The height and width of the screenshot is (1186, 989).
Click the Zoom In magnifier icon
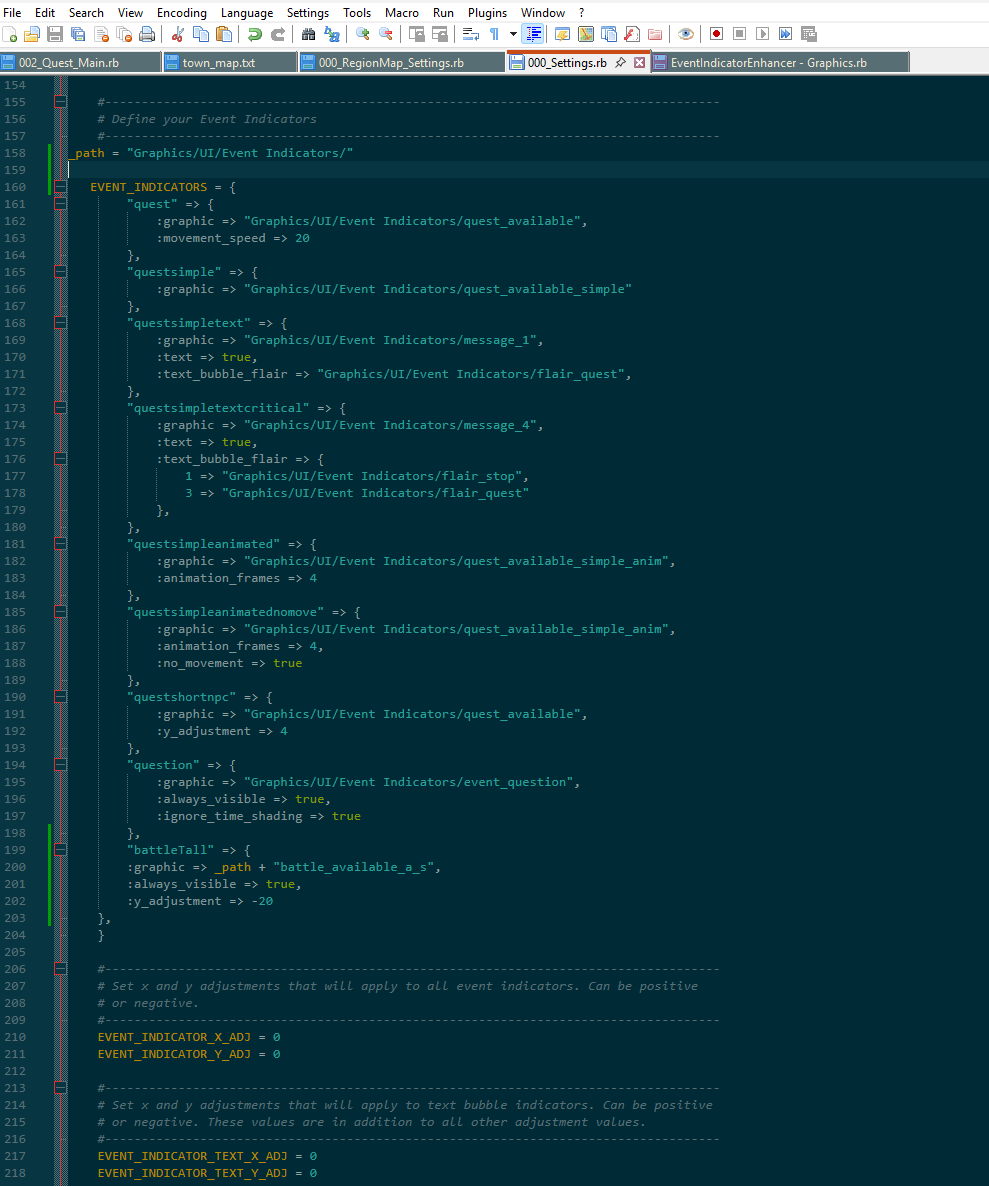point(362,34)
